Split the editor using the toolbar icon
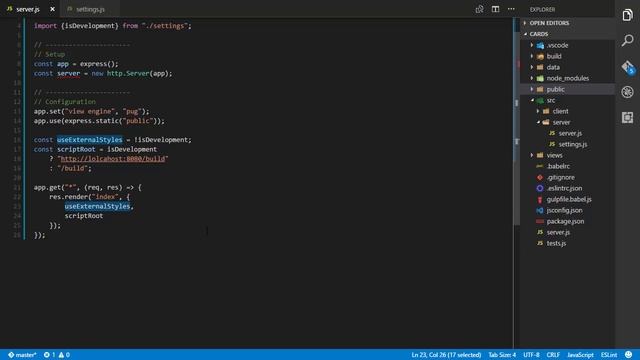 tap(495, 9)
